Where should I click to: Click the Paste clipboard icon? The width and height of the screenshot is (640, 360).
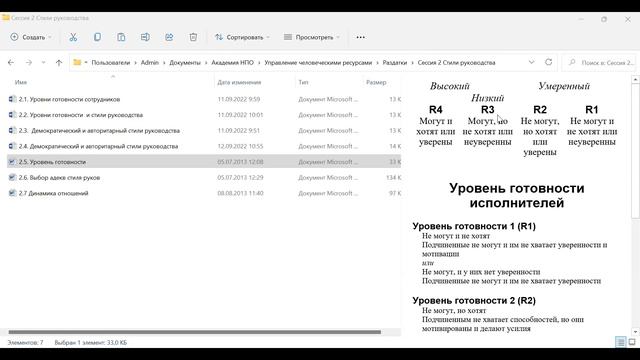click(x=121, y=37)
